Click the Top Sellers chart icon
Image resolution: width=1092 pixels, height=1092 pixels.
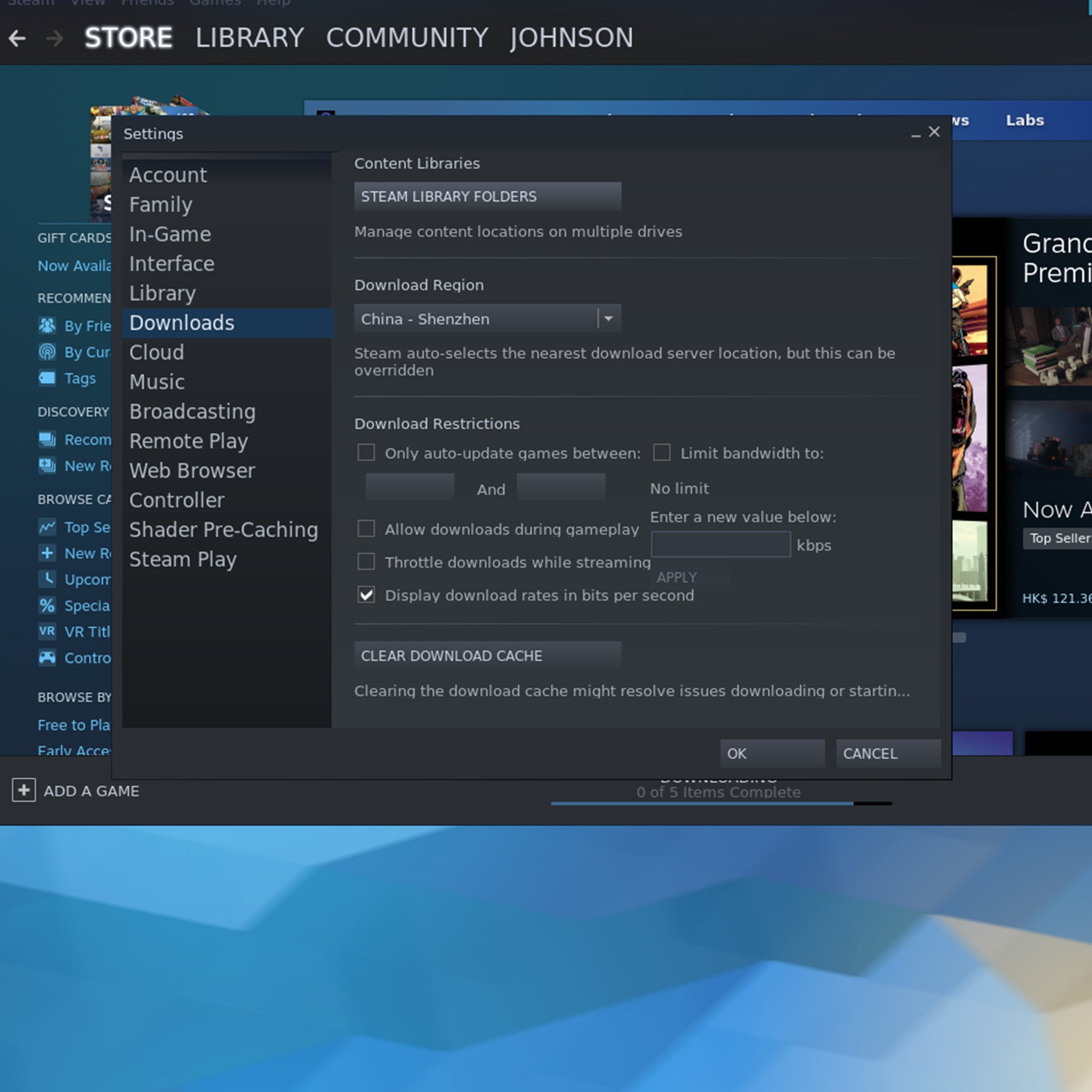click(x=47, y=527)
